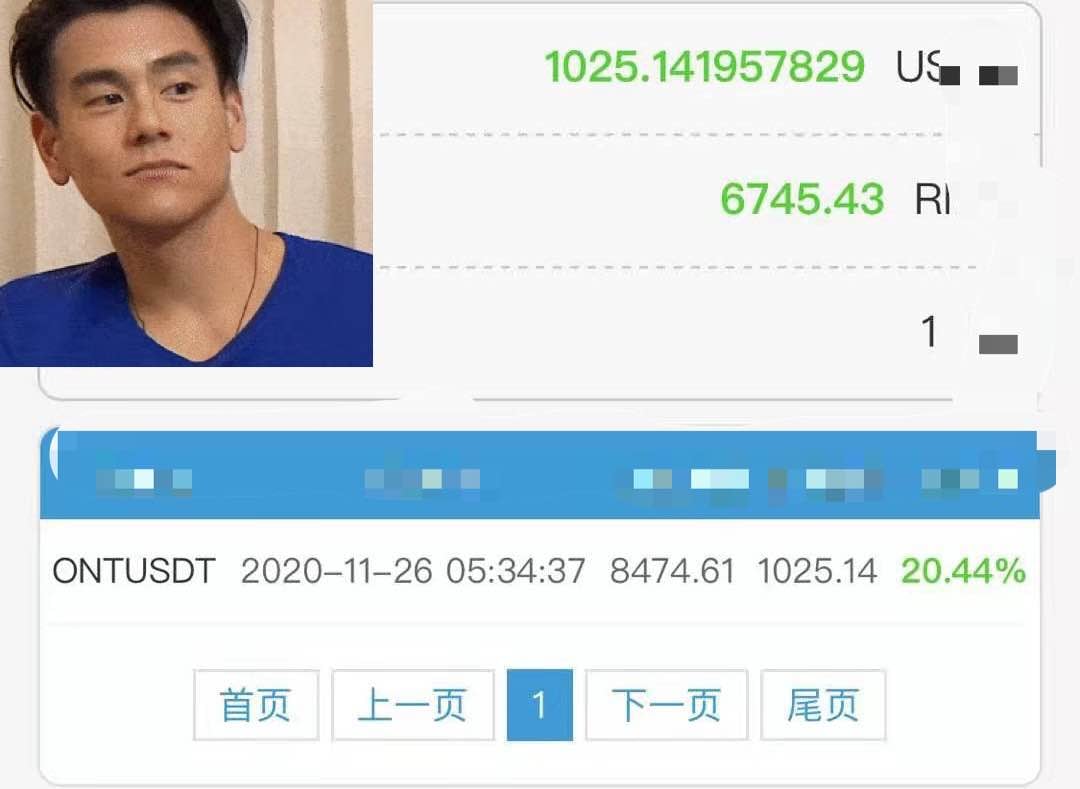Sort by first blurred column header above ONTUSDT
The width and height of the screenshot is (1080, 789).
click(144, 478)
